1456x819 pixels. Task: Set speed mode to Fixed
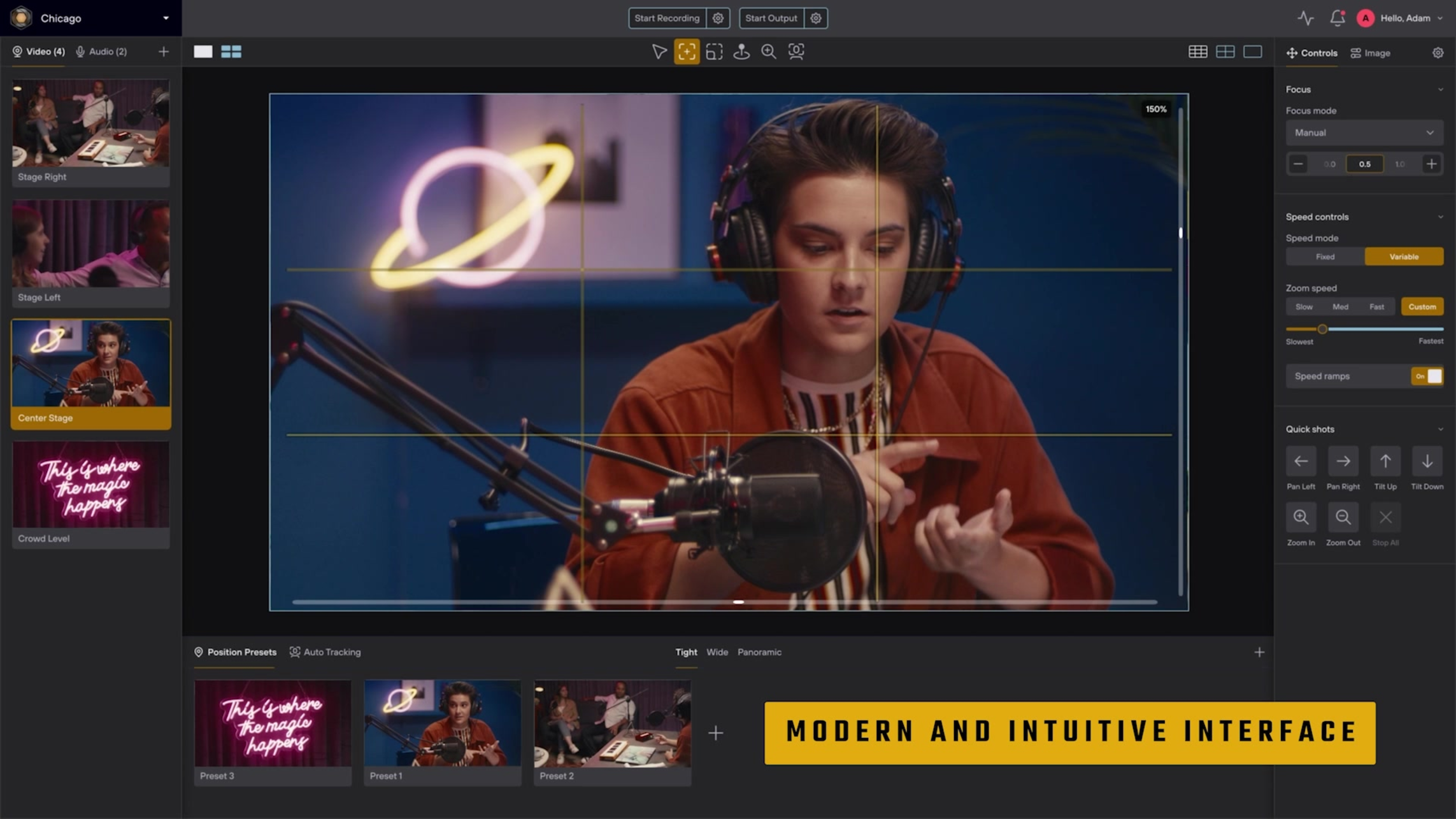1325,257
